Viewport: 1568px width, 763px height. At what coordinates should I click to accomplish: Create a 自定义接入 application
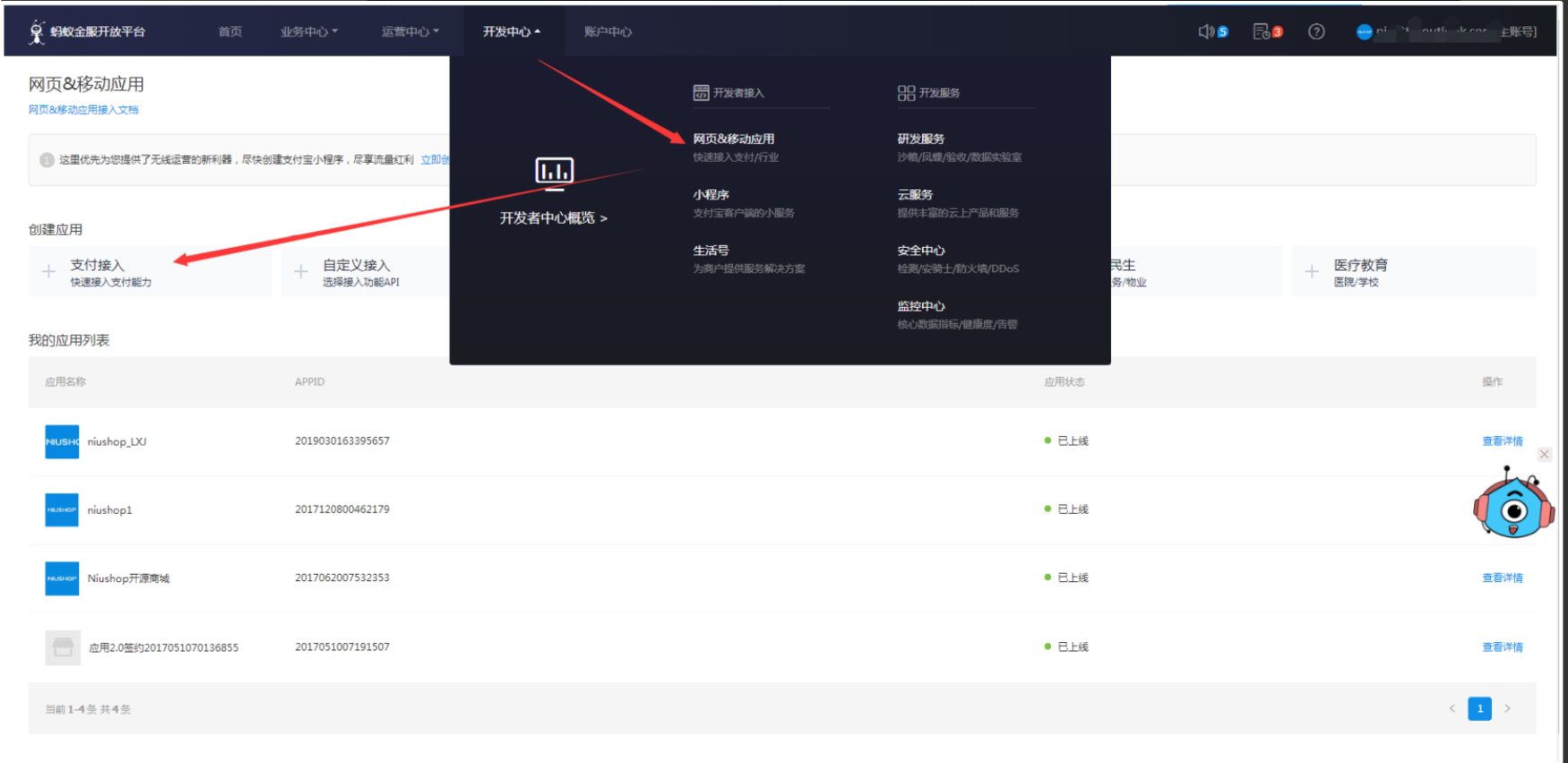point(366,271)
